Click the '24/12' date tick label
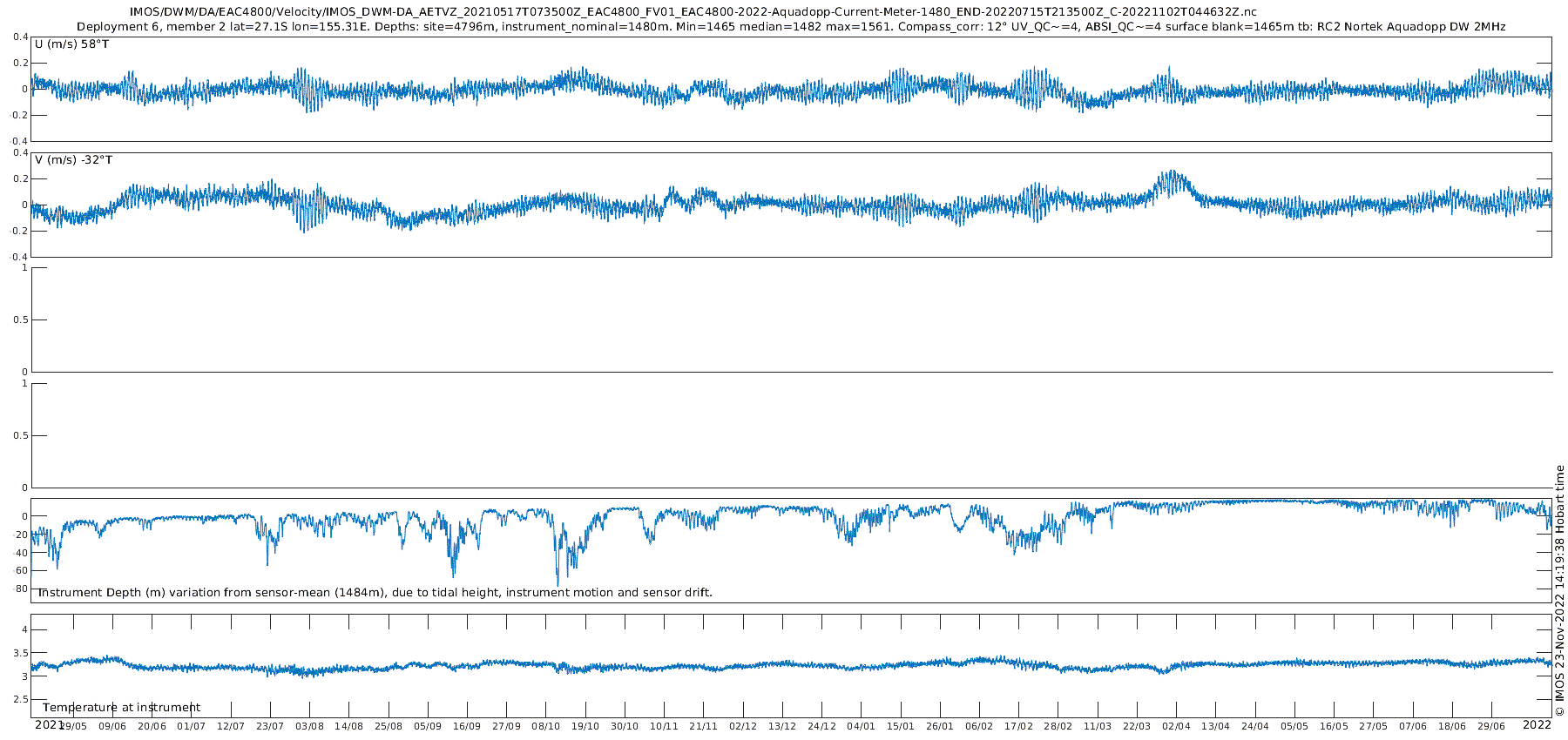This screenshot has width=1568, height=740. point(821,726)
